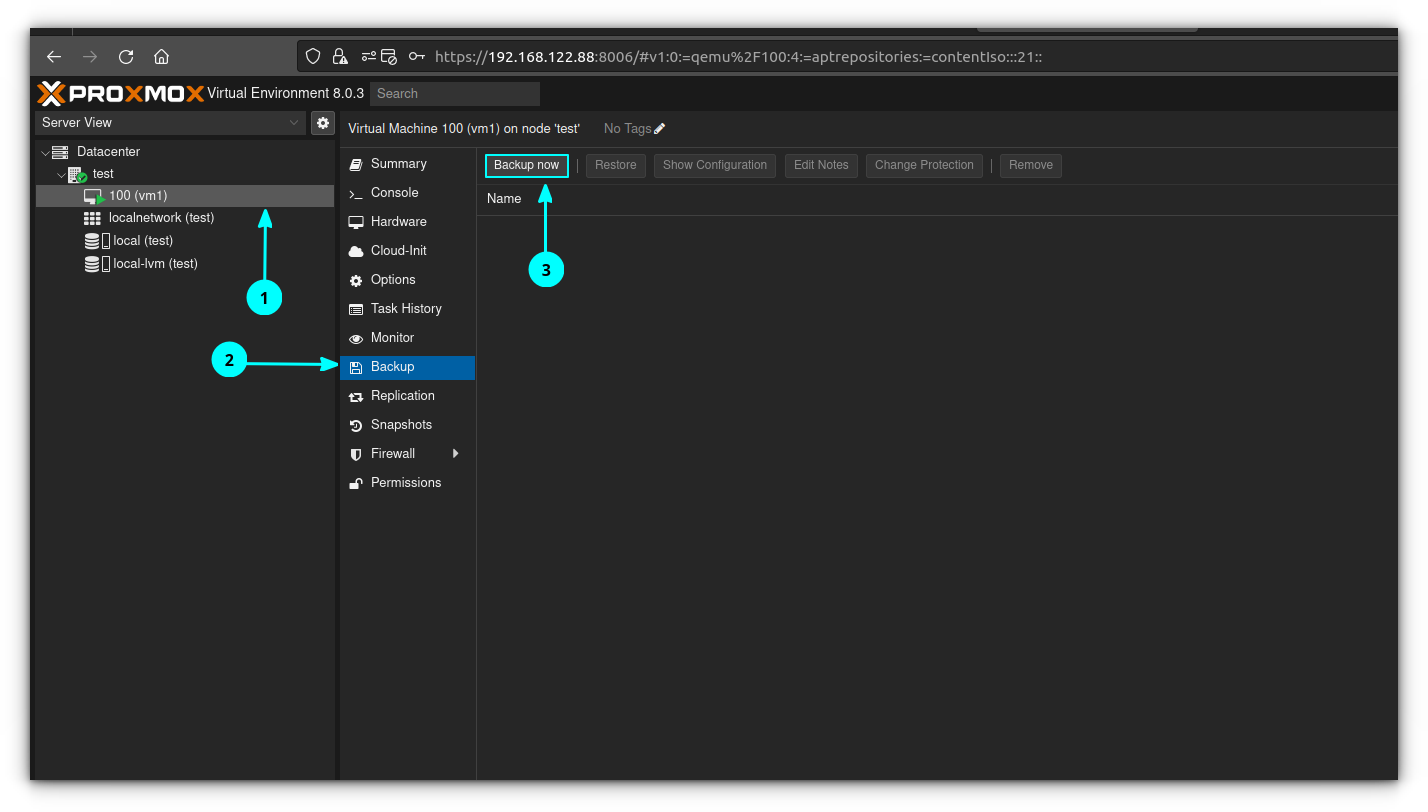Collapse the Datacenter tree node
The image size is (1428, 812).
(x=45, y=153)
